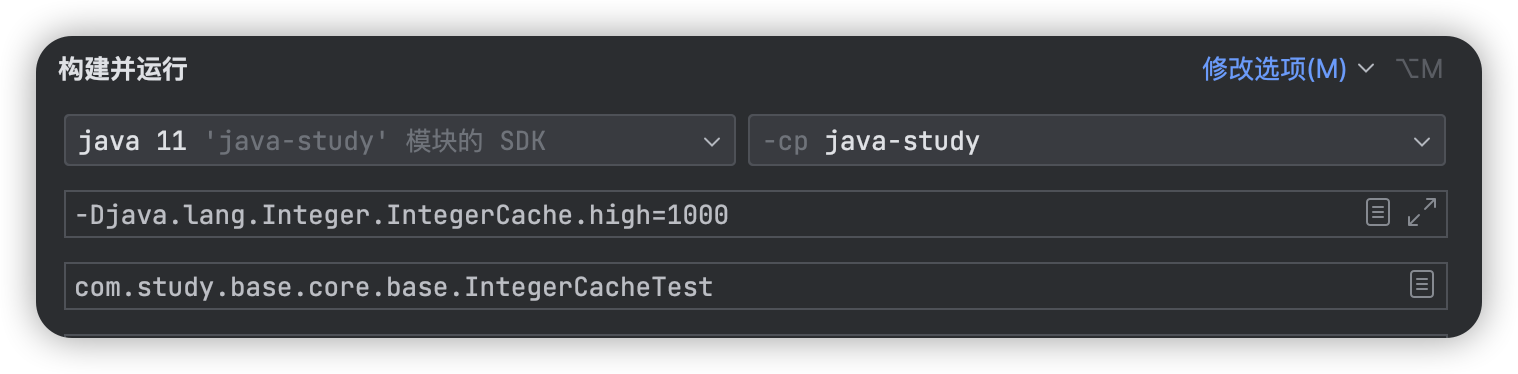Click the browse icon in main class field
Image resolution: width=1518 pixels, height=374 pixels.
click(x=1421, y=284)
